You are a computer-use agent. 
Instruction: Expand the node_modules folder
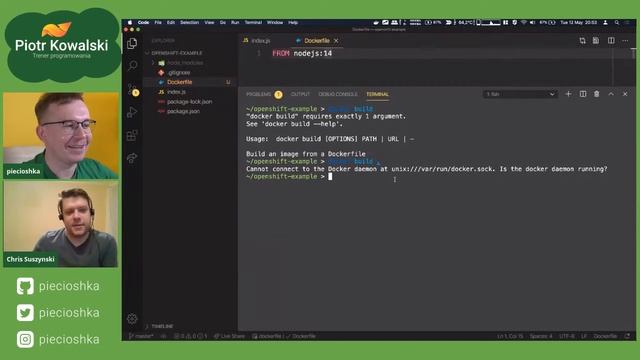[185, 63]
